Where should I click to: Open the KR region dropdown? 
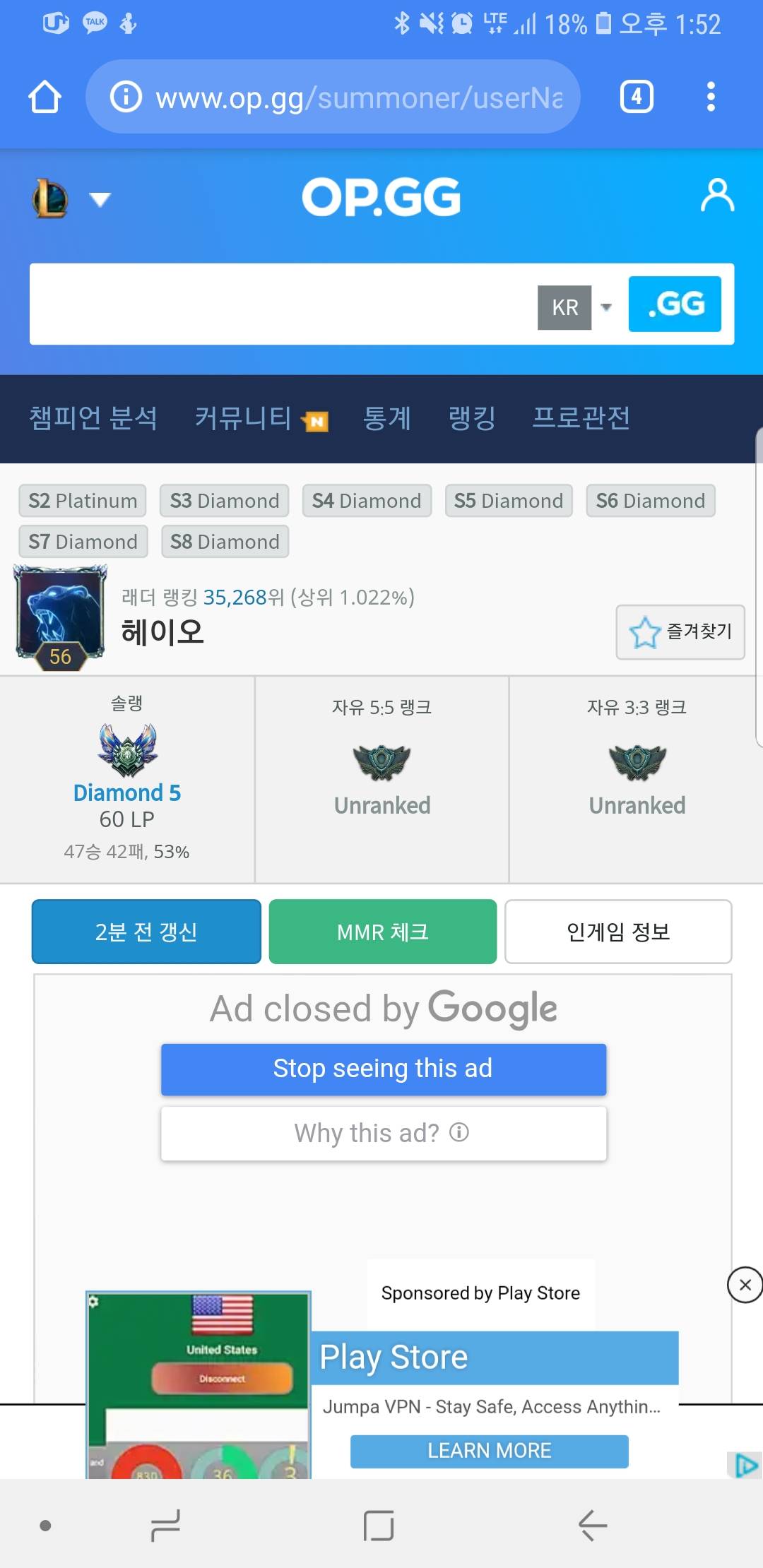(575, 307)
